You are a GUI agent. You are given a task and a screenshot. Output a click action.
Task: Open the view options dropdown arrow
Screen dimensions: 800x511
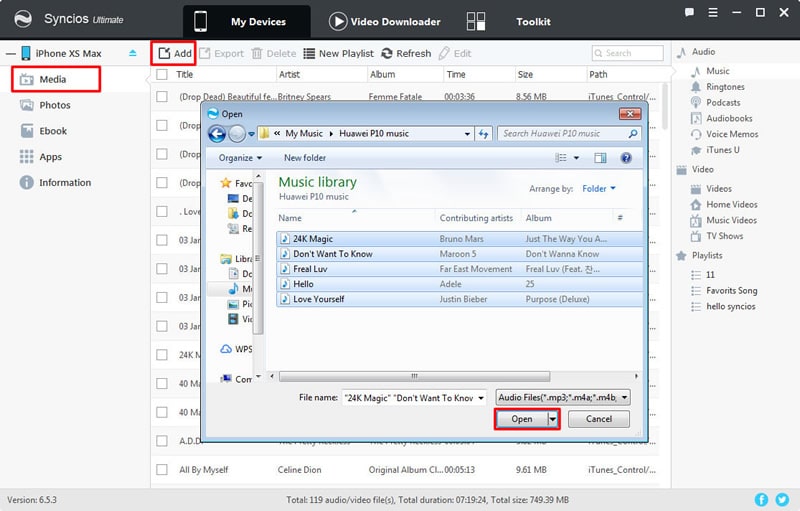click(577, 158)
